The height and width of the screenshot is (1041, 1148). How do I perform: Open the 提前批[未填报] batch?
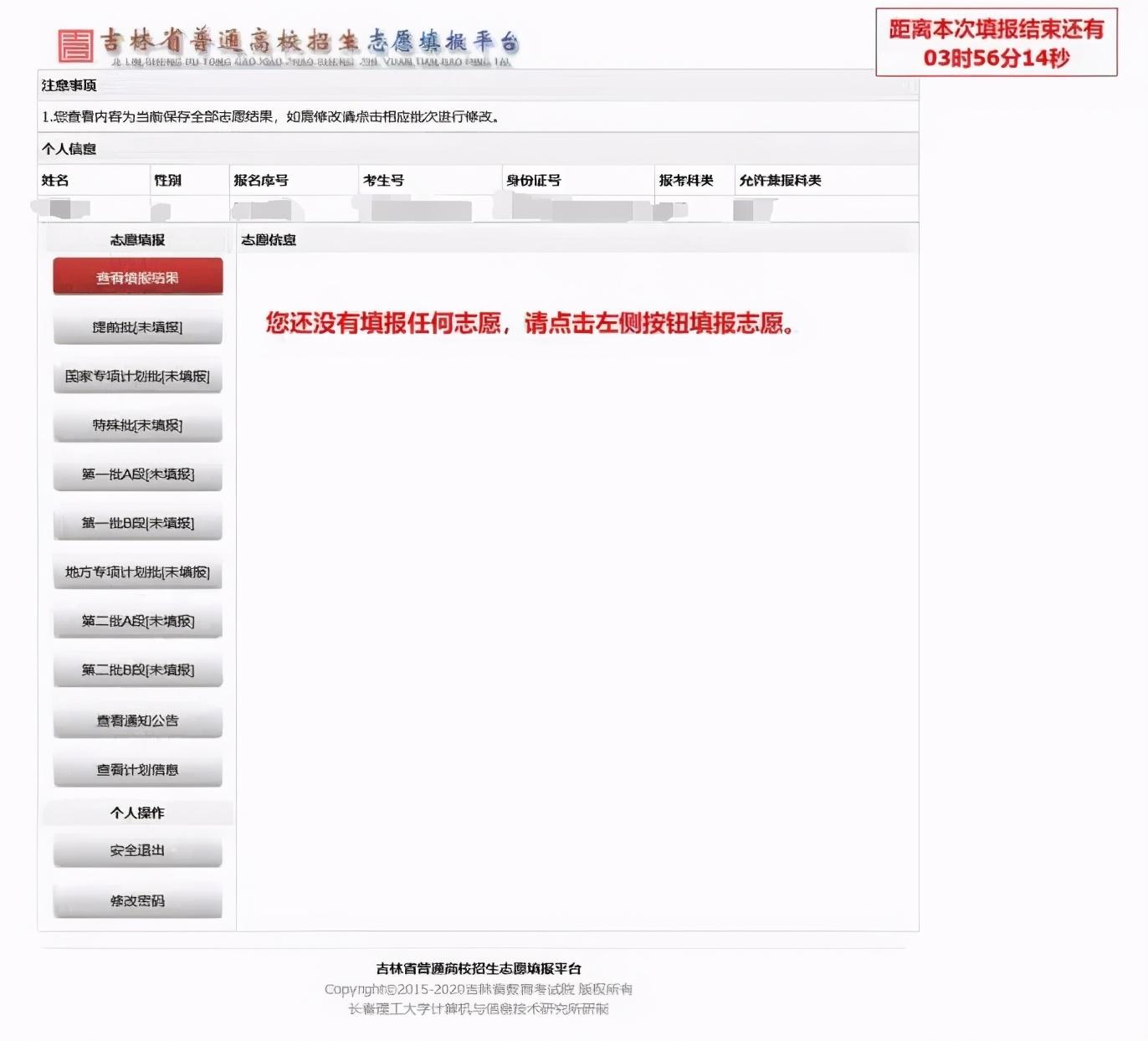[x=138, y=327]
